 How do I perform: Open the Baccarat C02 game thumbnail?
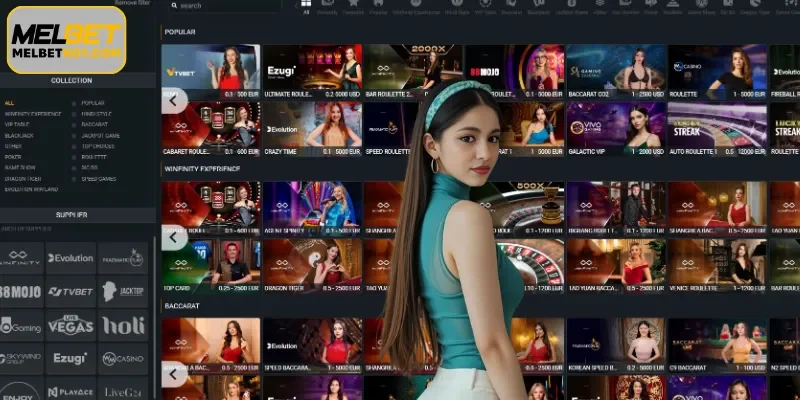[616, 71]
